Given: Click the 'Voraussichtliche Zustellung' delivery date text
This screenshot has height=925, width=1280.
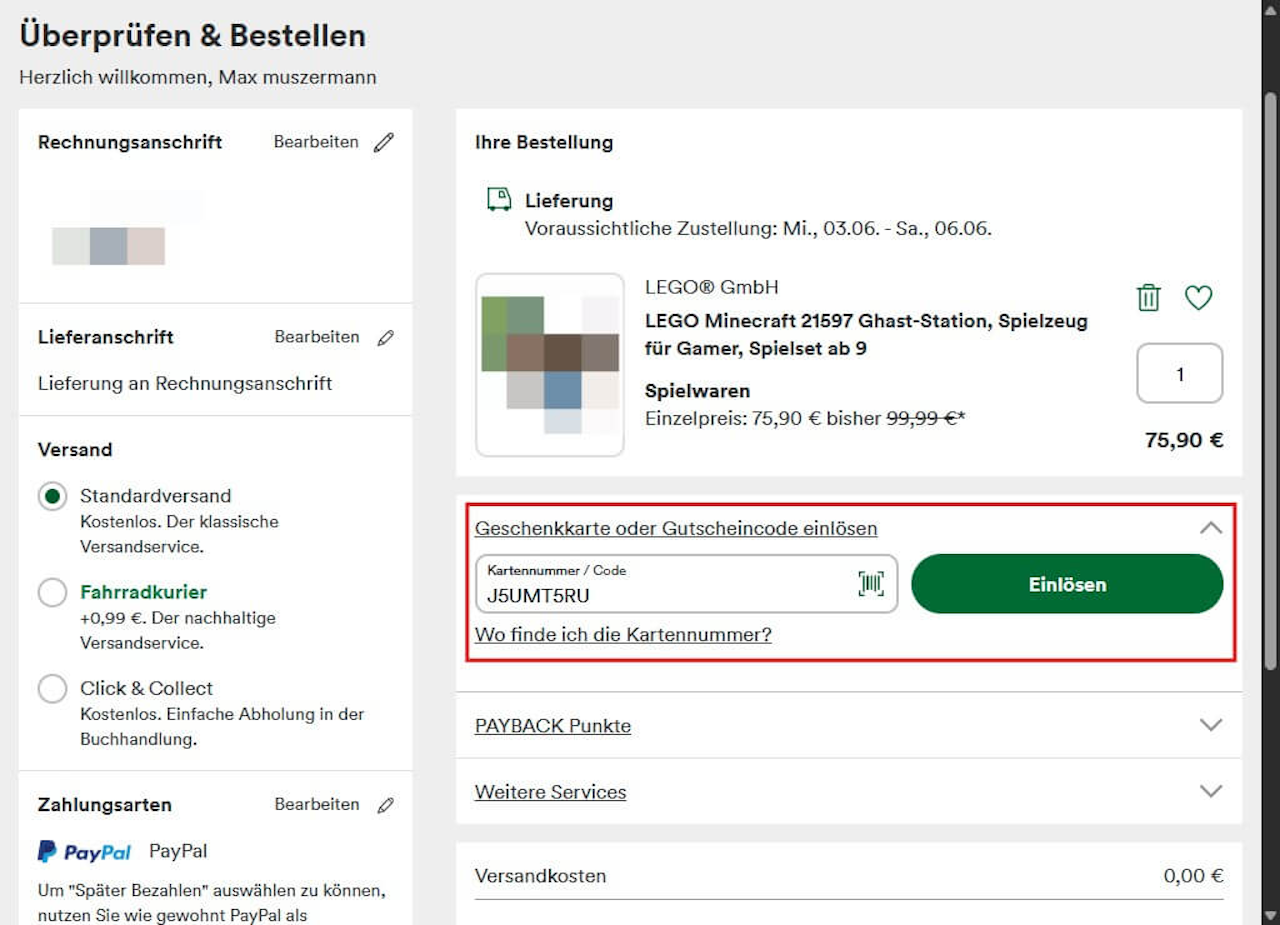Looking at the screenshot, I should [758, 229].
